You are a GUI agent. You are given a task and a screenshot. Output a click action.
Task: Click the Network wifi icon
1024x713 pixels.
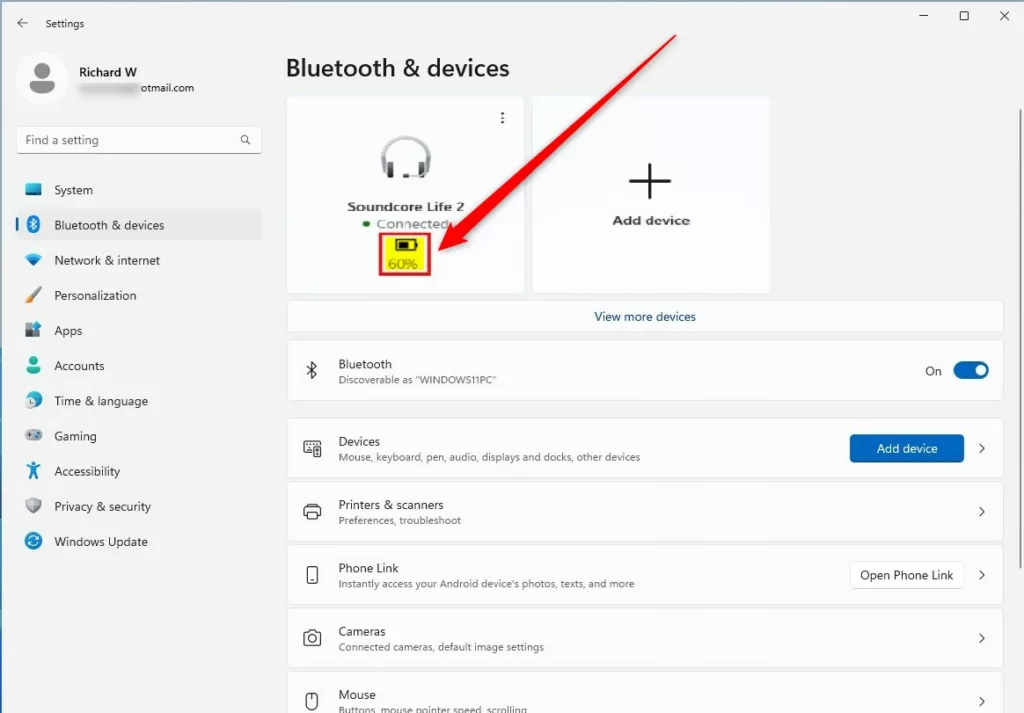click(x=33, y=259)
